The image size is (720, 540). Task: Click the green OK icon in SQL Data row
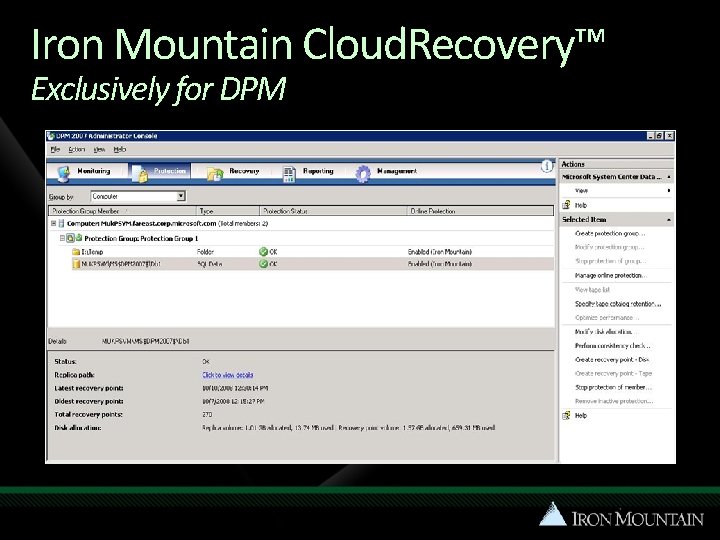(263, 264)
